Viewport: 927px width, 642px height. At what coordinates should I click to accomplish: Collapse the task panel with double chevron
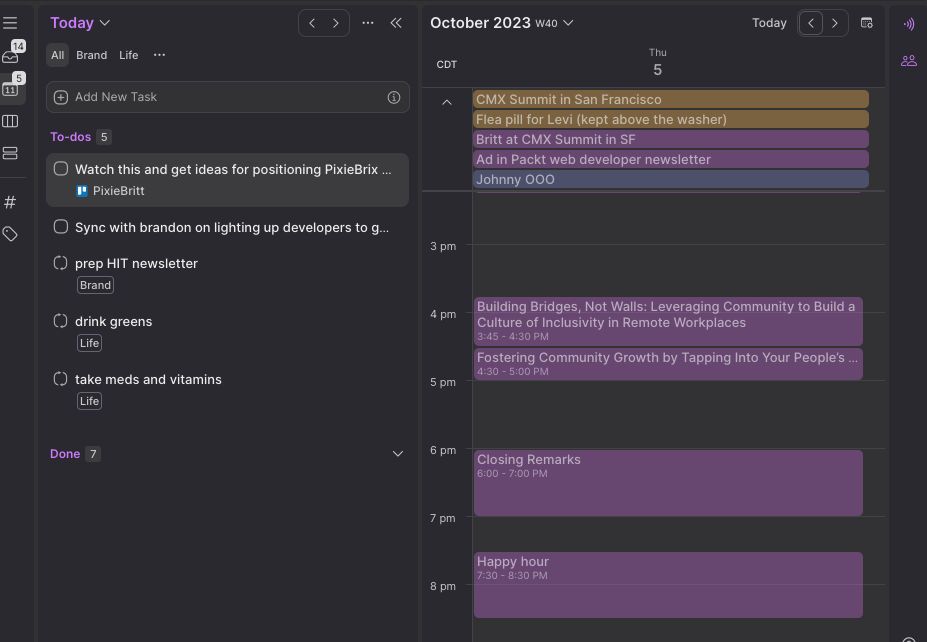click(396, 22)
